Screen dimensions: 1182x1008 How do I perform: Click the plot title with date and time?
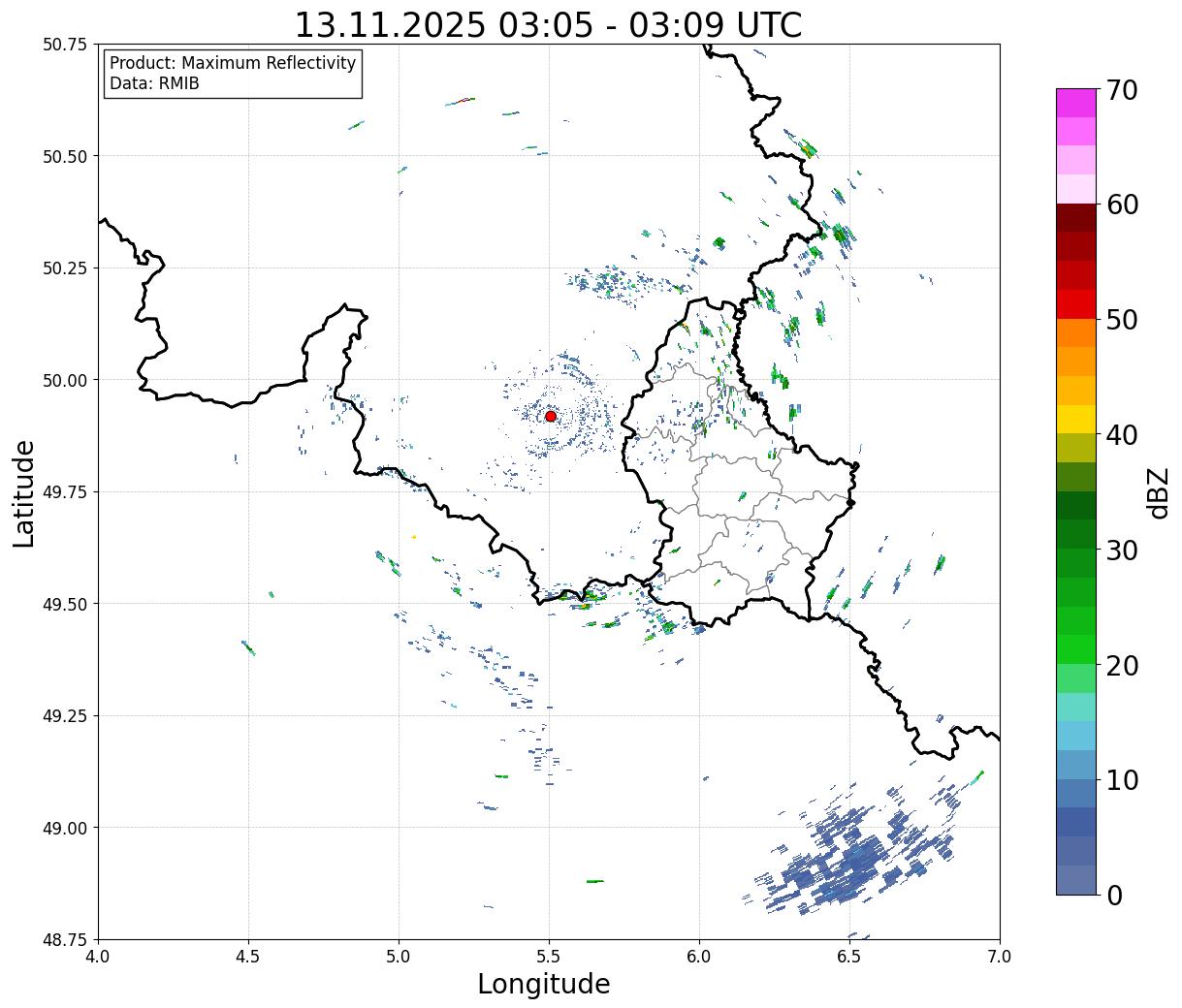click(x=548, y=25)
